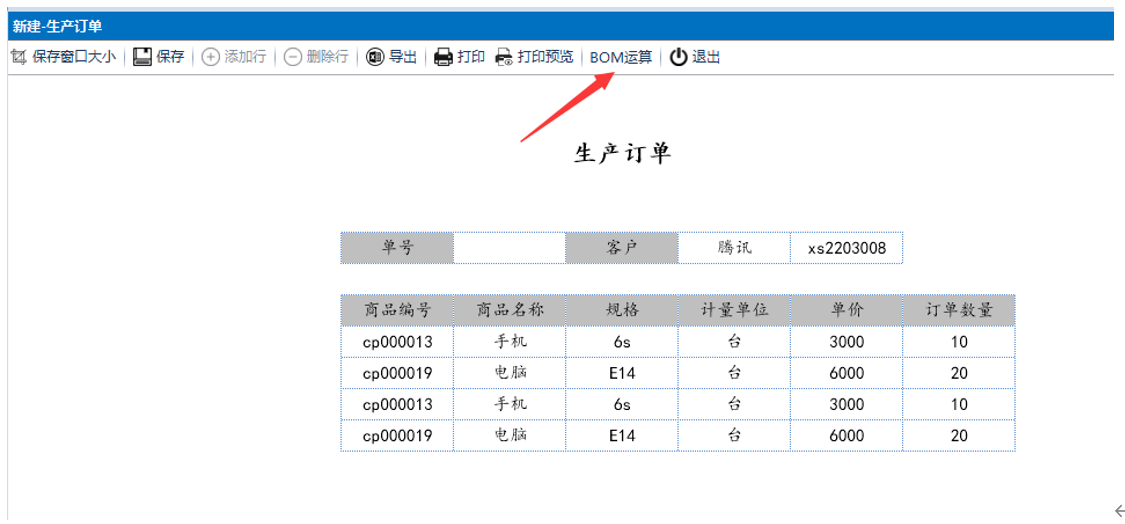Exit via the 退出 power icon
Screen dimensions: 1125x524
[x=679, y=57]
